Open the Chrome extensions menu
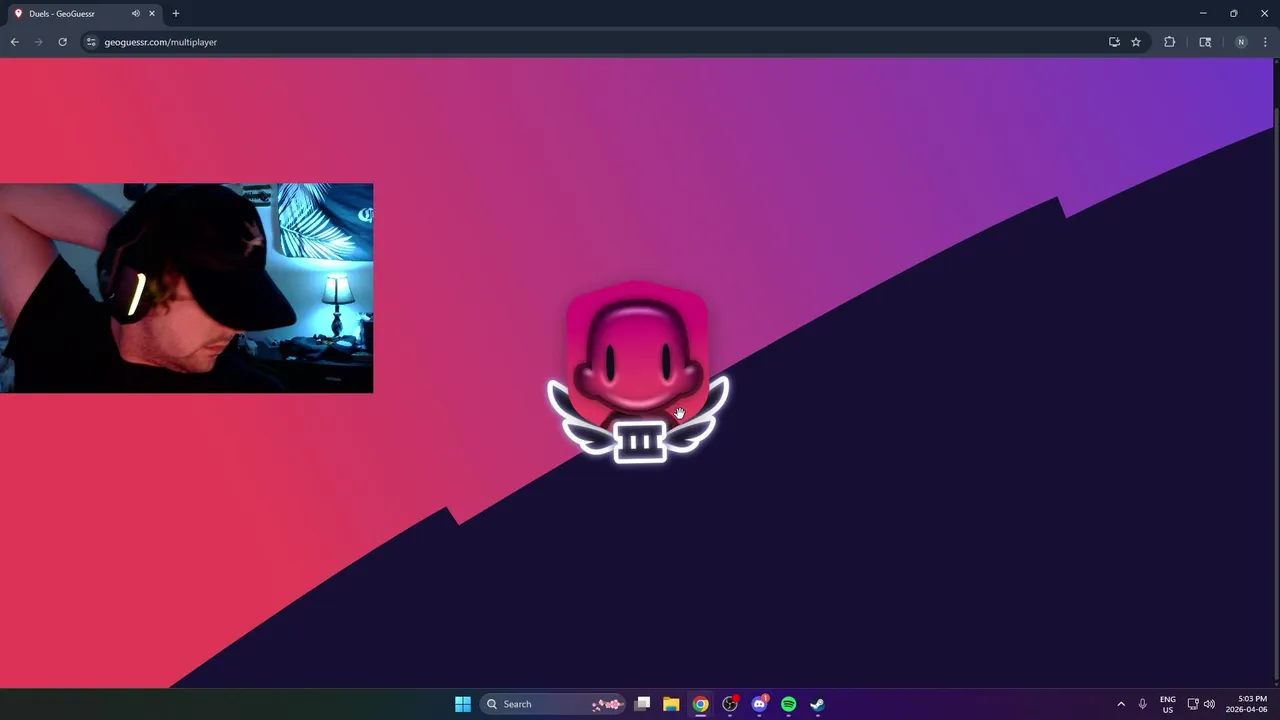Screen dimensions: 1280x720 [x=1169, y=42]
